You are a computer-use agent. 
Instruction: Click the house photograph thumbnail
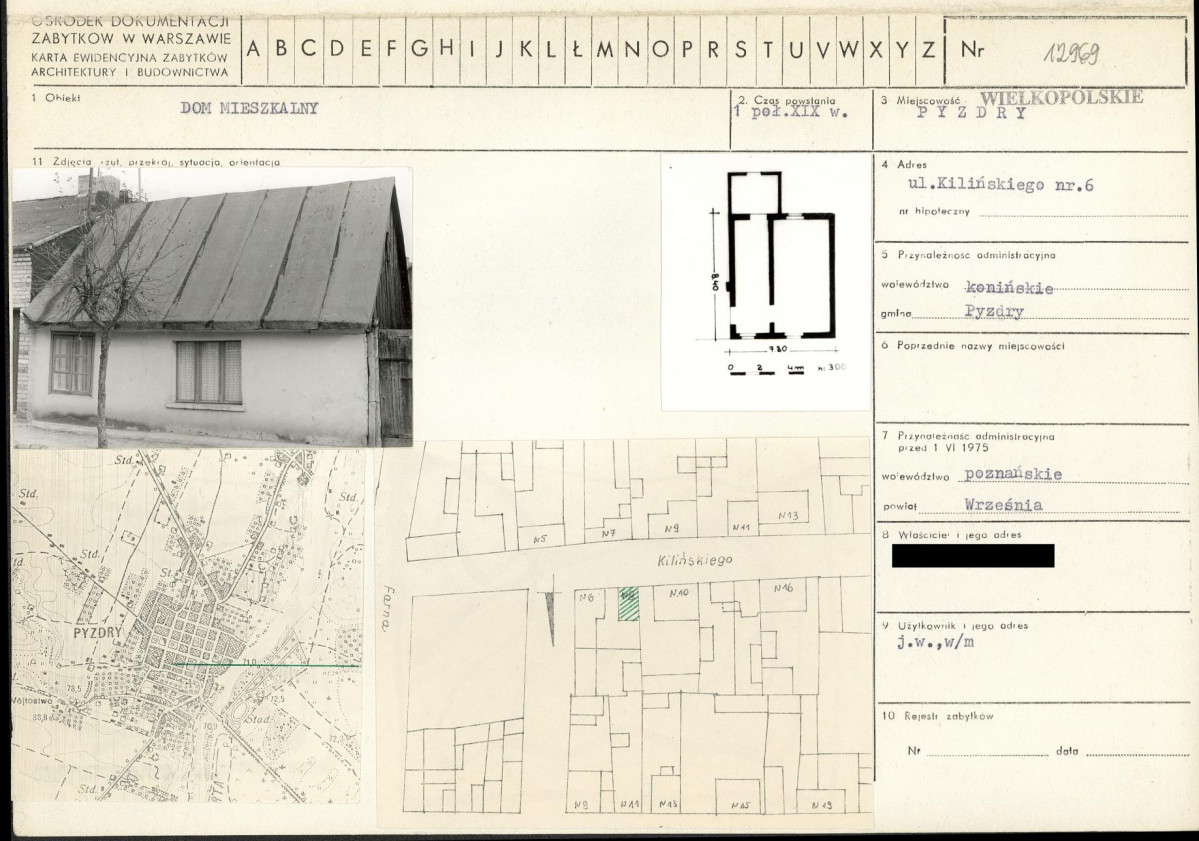212,307
